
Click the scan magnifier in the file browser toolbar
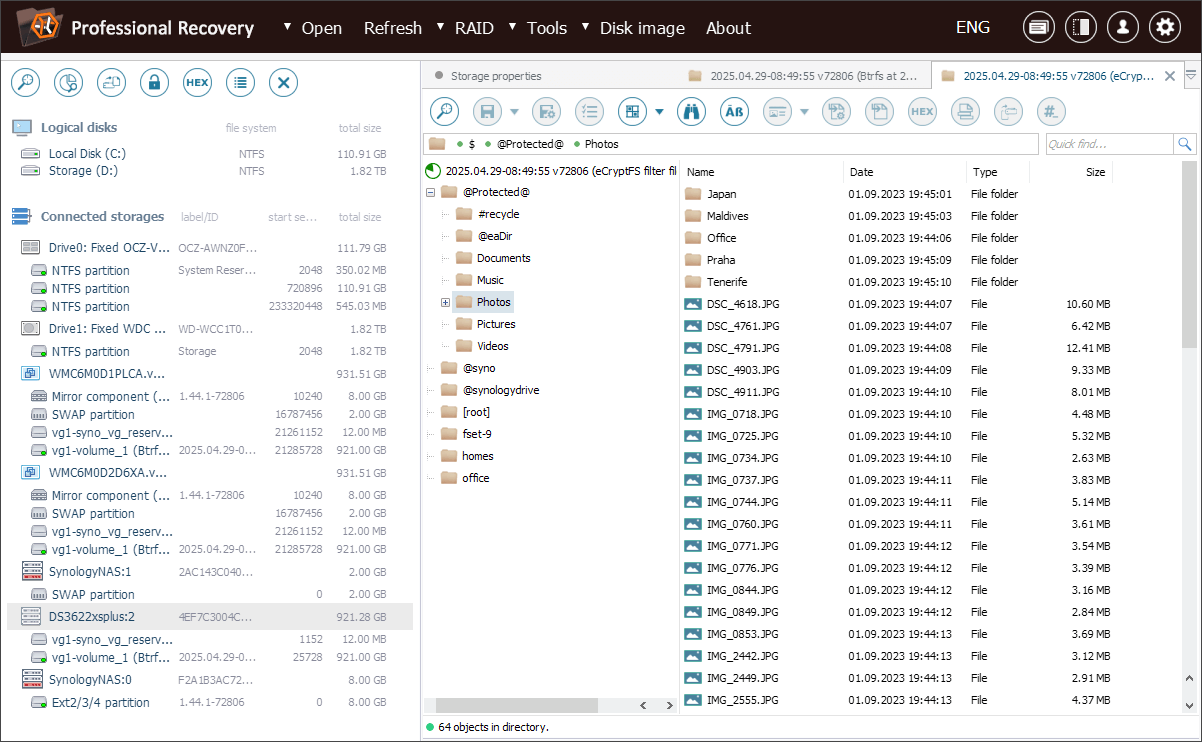click(444, 112)
